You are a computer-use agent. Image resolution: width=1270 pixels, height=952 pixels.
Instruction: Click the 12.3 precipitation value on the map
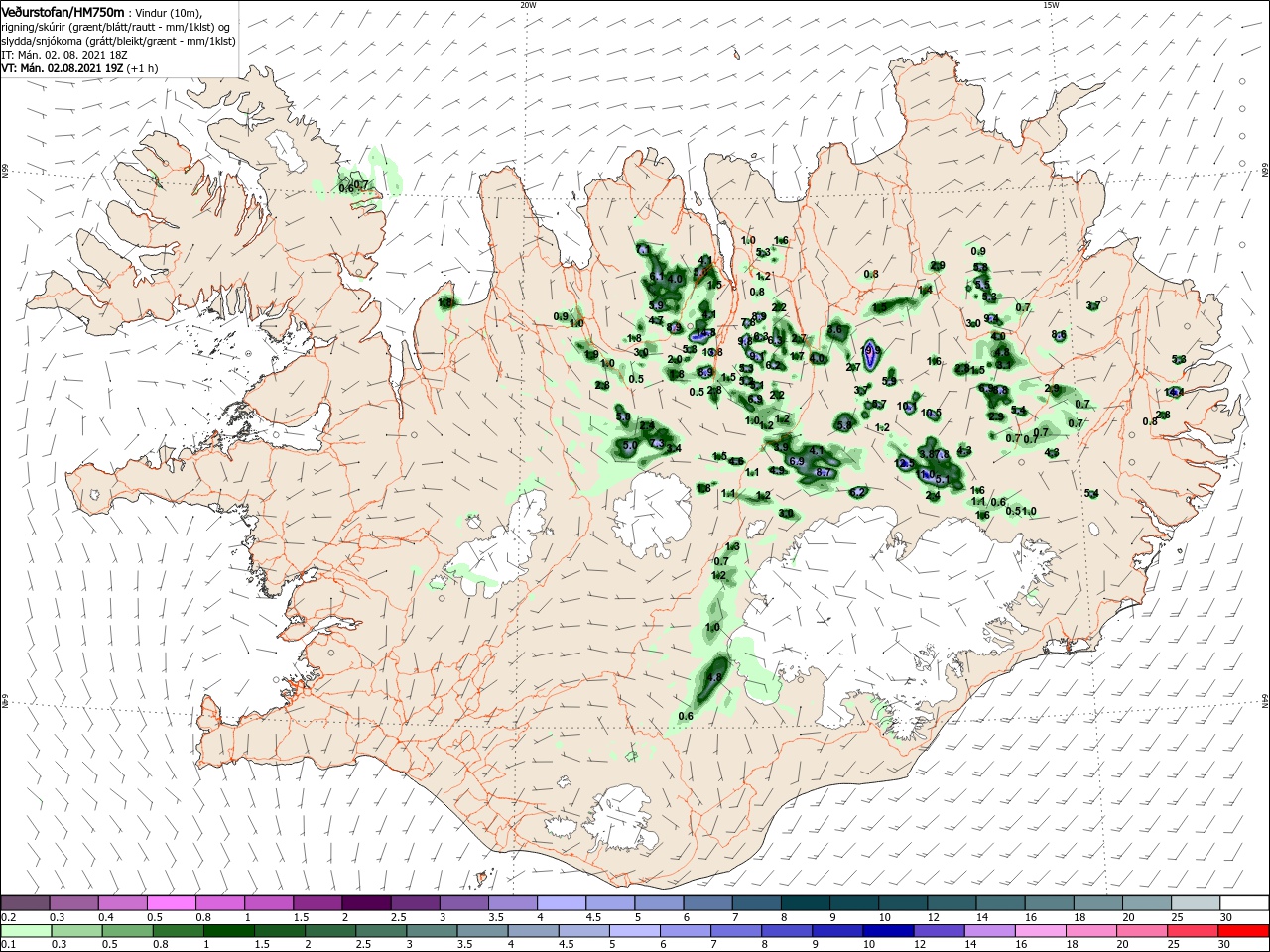(x=905, y=463)
